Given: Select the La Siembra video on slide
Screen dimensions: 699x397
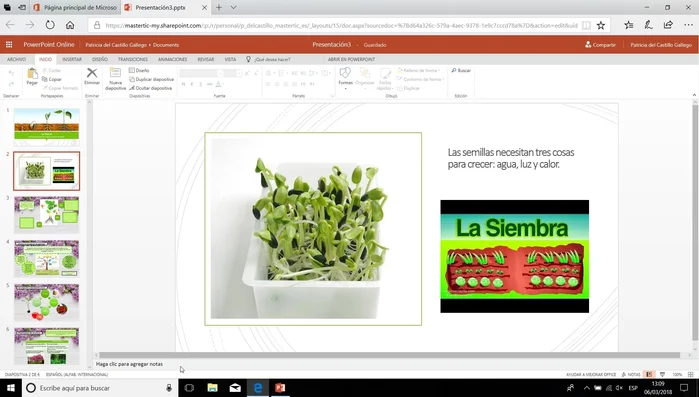Looking at the screenshot, I should pyautogui.click(x=514, y=256).
